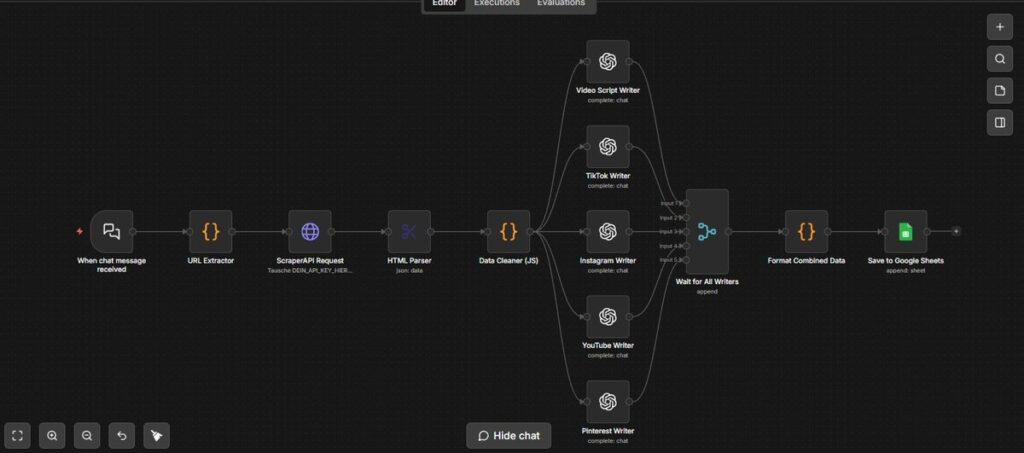Click the tidy up workflow button
Screen dimensions: 1024x453
[x=157, y=435]
